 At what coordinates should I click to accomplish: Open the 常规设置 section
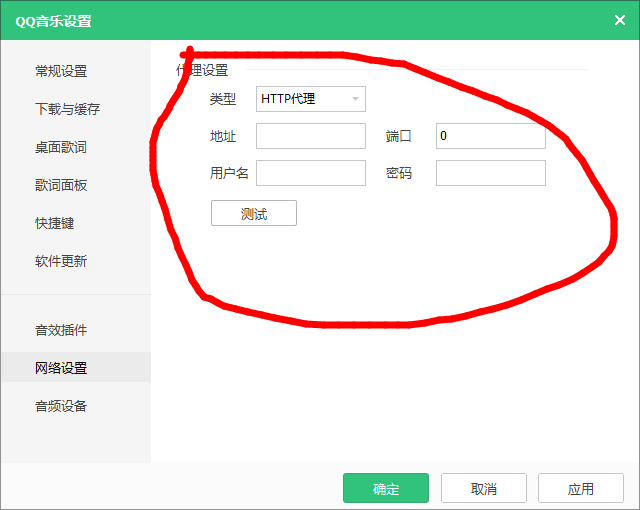pyautogui.click(x=61, y=71)
